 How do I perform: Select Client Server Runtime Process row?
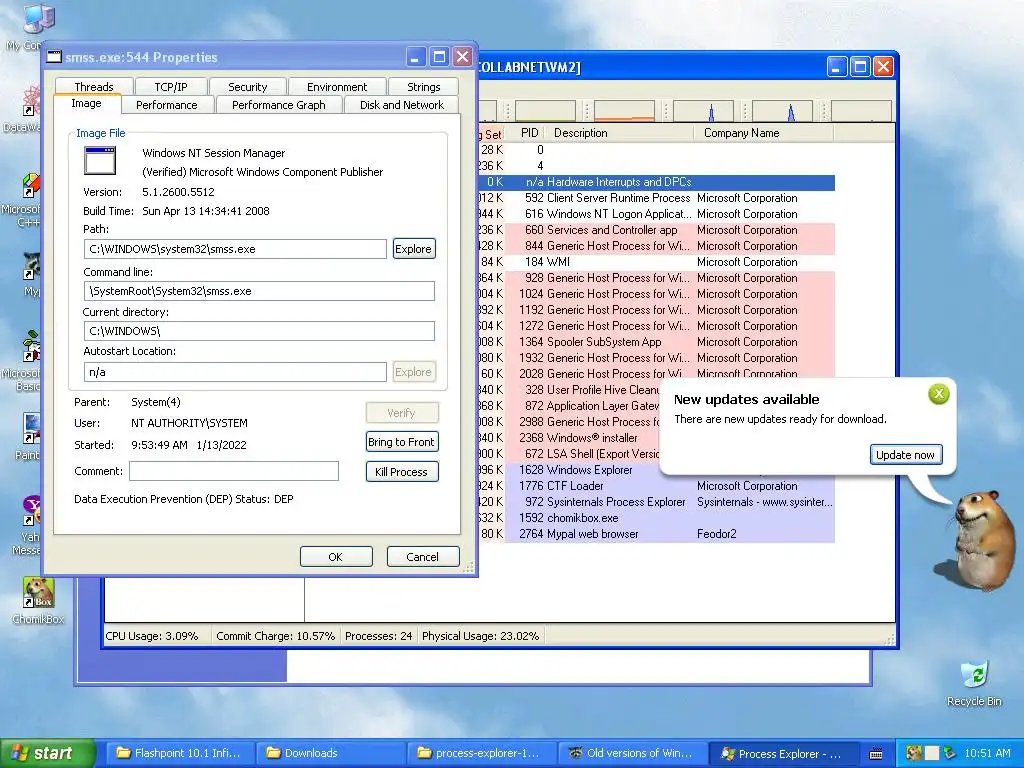click(656, 198)
